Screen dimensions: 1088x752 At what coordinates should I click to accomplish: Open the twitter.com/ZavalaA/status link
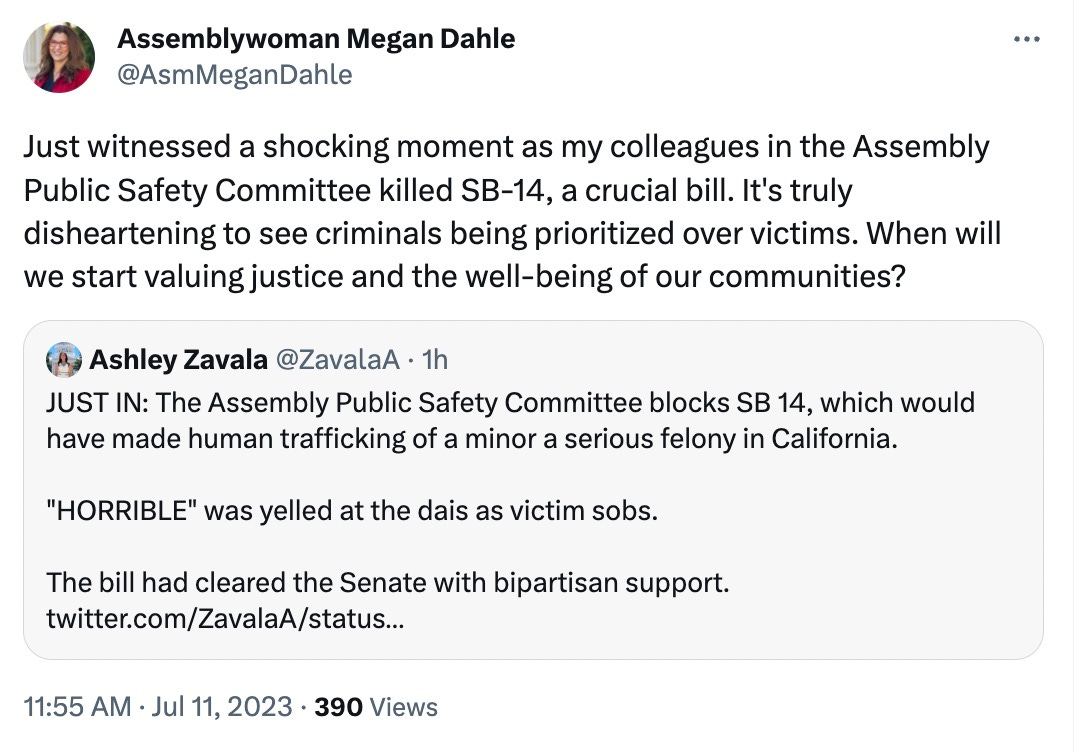[x=225, y=618]
